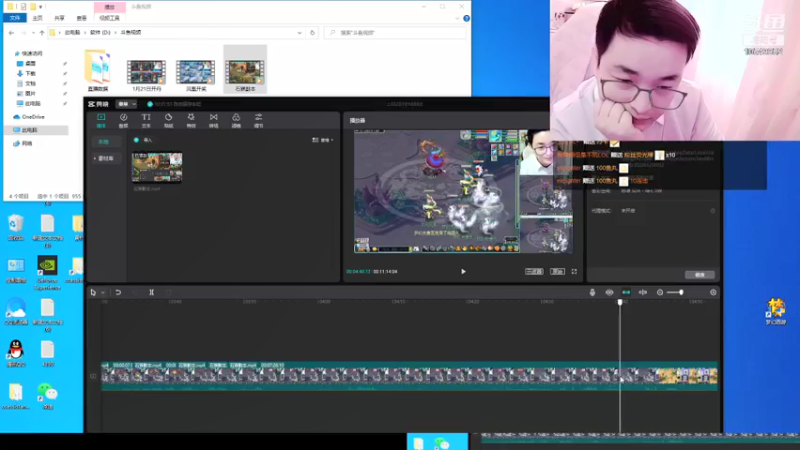
Task: Redo the timeline edit
Action: click(x=135, y=292)
